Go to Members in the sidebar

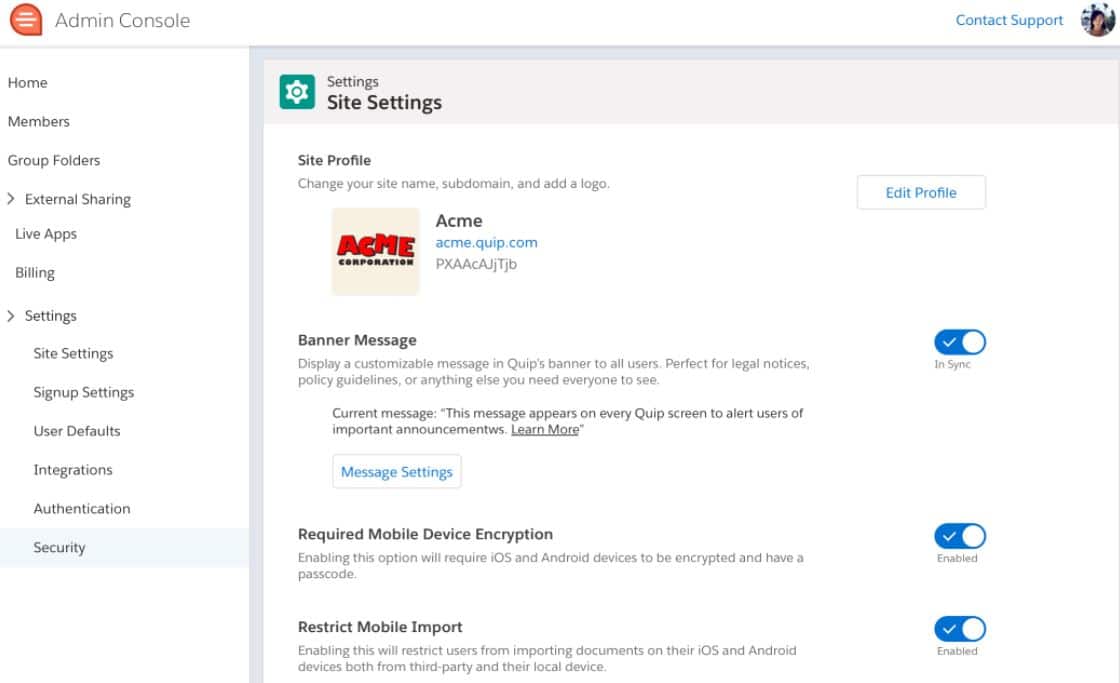tap(39, 122)
